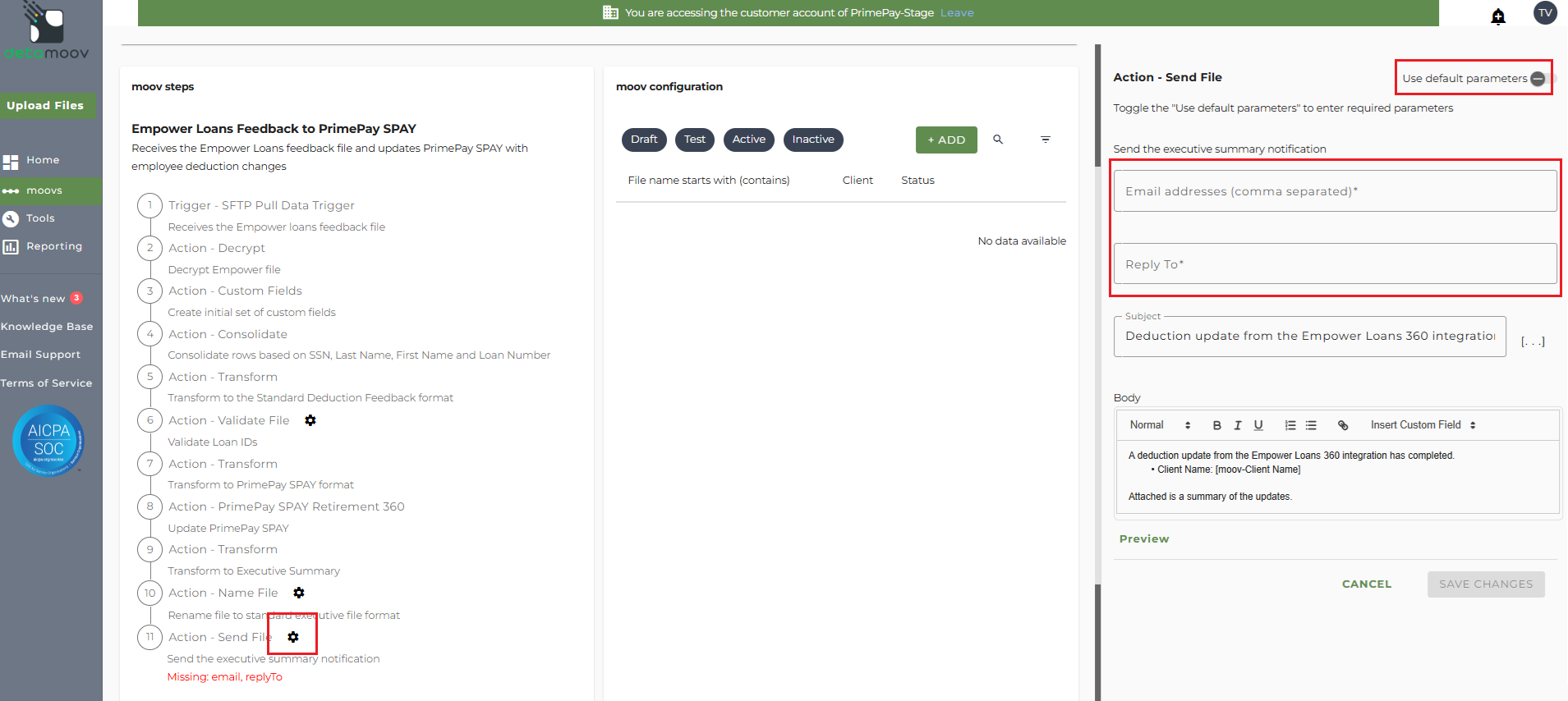Select step 8 PrimePay SPAY Retirement 360
This screenshot has width=1568, height=701.
(x=287, y=506)
